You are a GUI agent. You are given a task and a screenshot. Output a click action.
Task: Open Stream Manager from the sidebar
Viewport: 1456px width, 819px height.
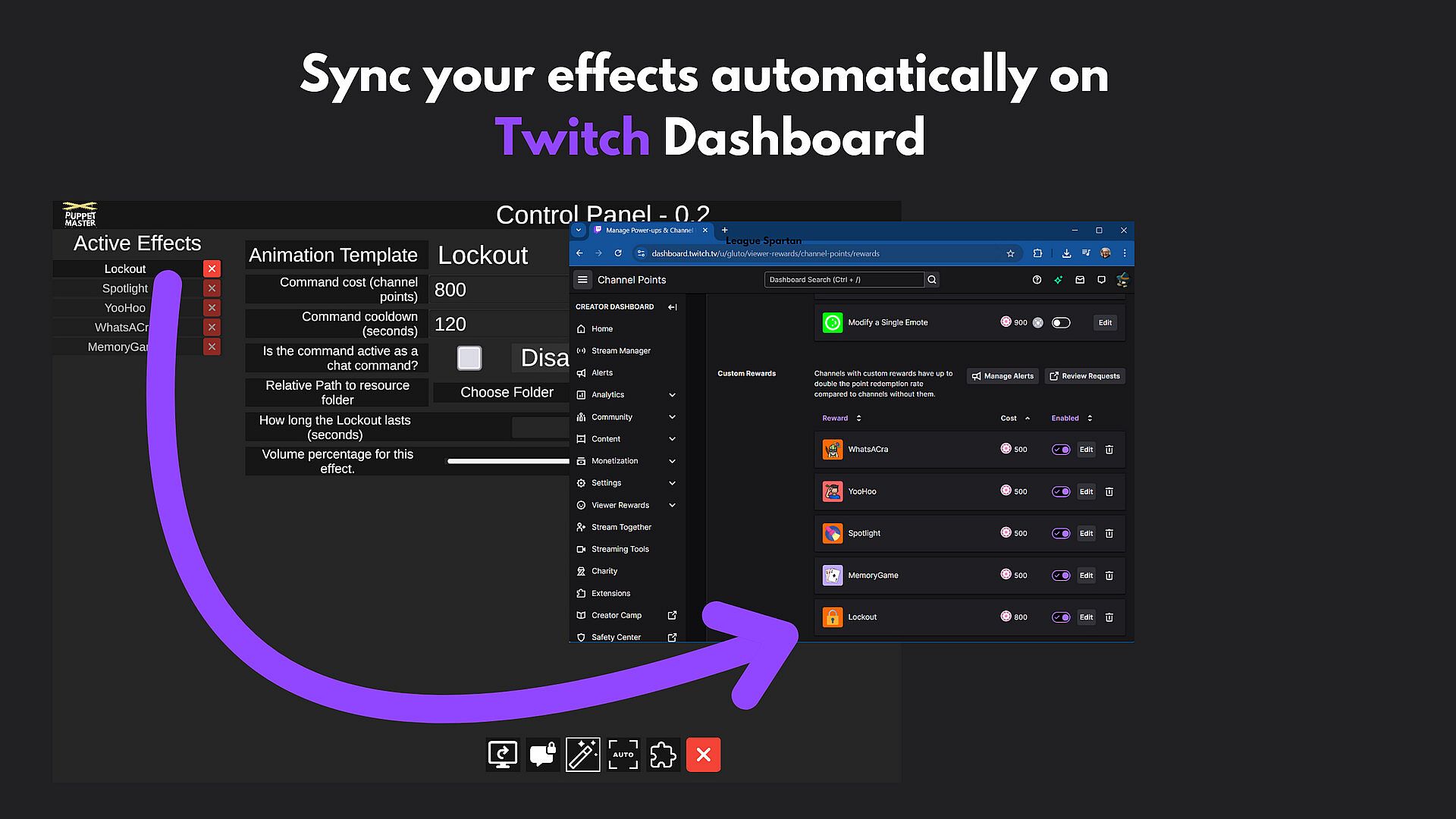coord(620,351)
